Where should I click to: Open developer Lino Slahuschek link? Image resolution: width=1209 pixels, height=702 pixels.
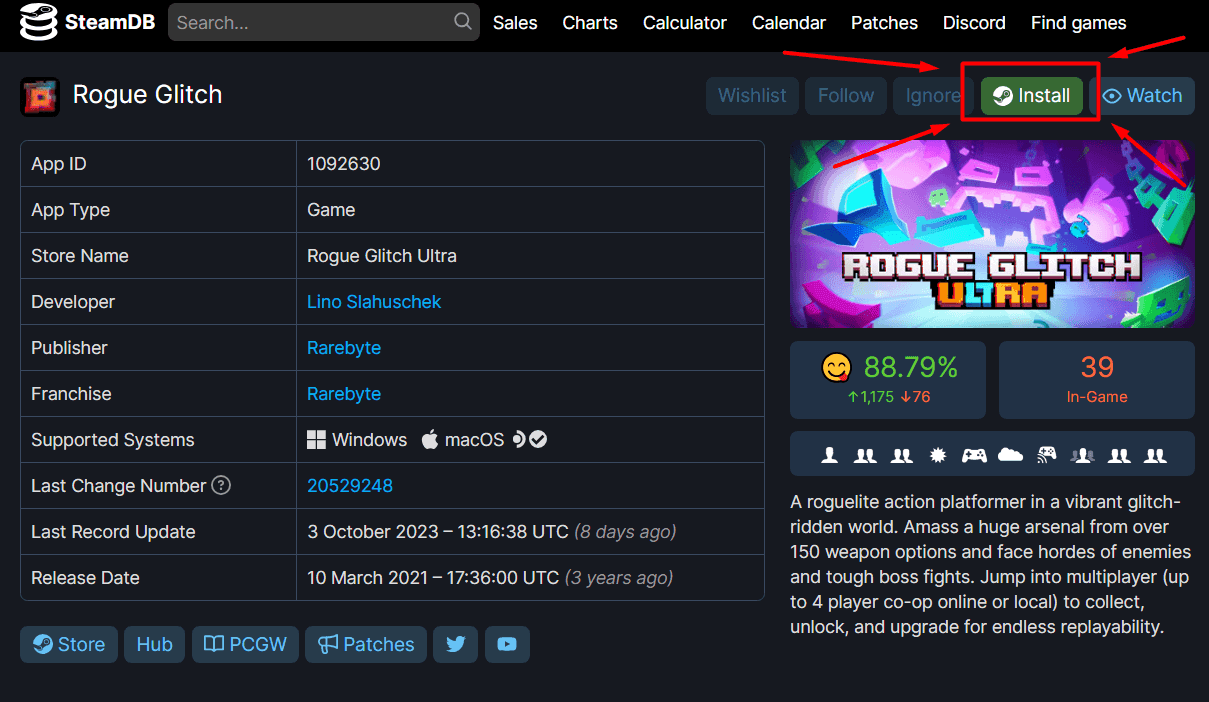(x=374, y=302)
